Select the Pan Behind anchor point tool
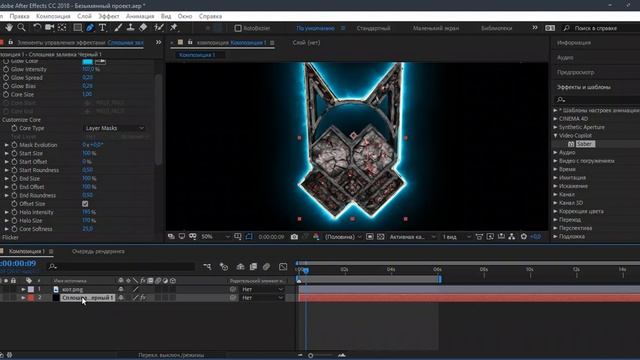 tap(62, 27)
